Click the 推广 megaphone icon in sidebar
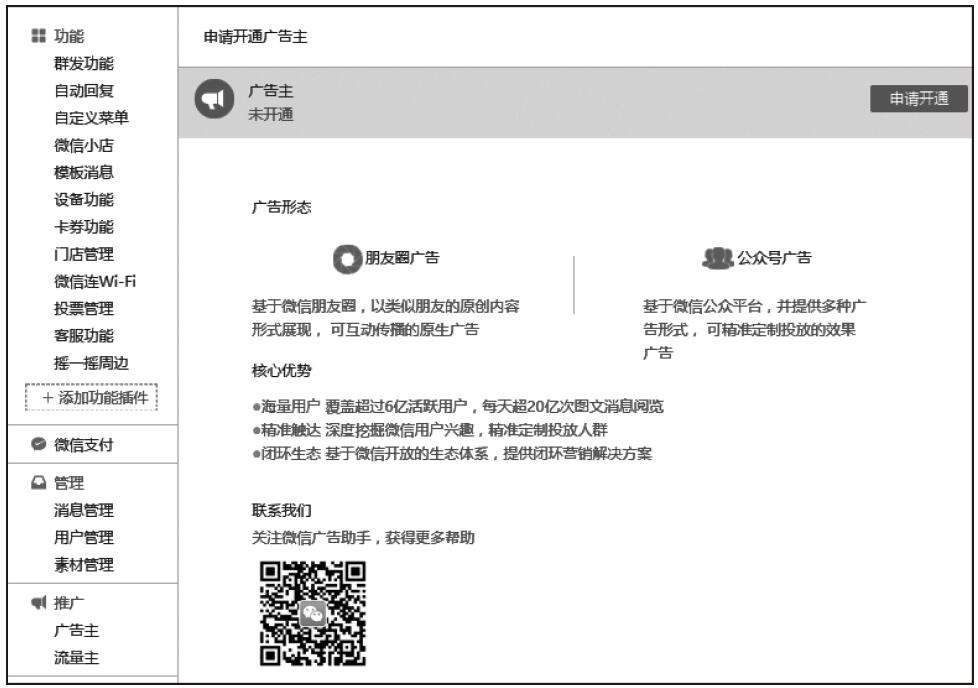 coord(39,603)
